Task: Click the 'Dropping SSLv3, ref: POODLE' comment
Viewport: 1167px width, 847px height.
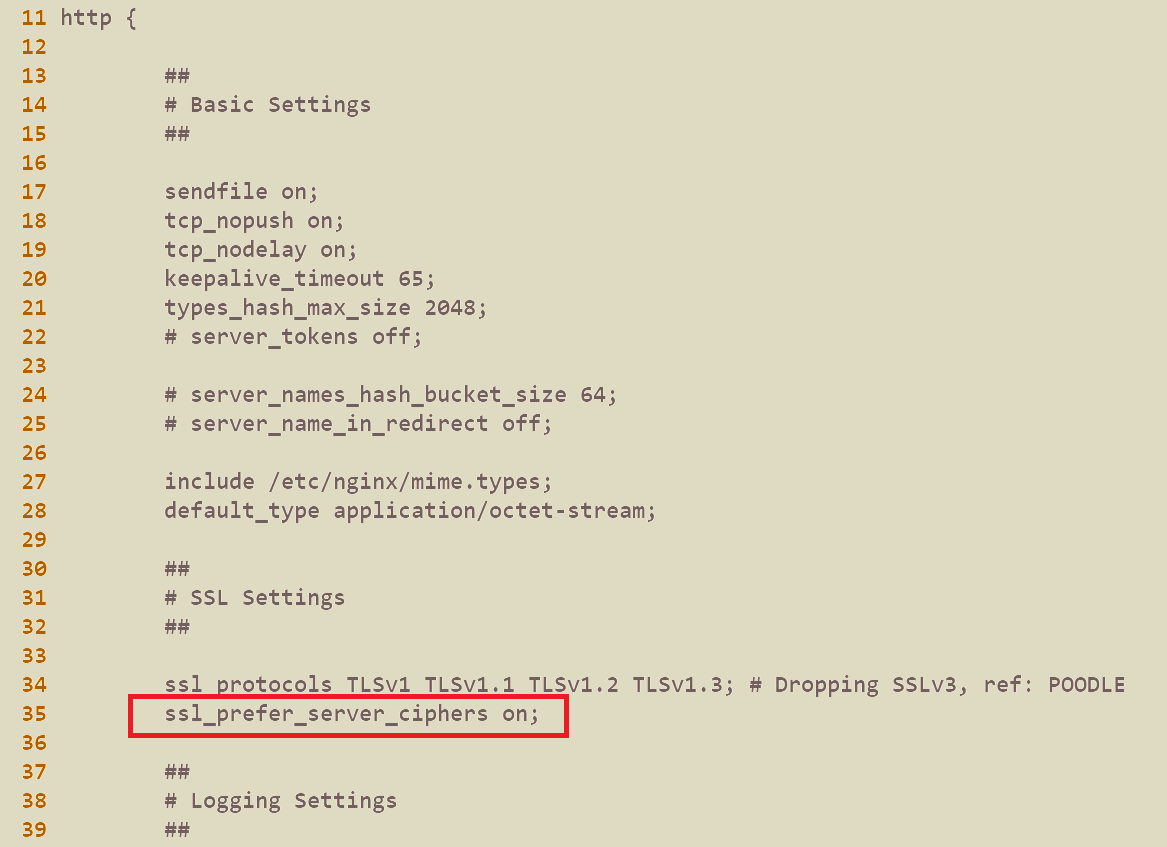Action: click(x=950, y=685)
